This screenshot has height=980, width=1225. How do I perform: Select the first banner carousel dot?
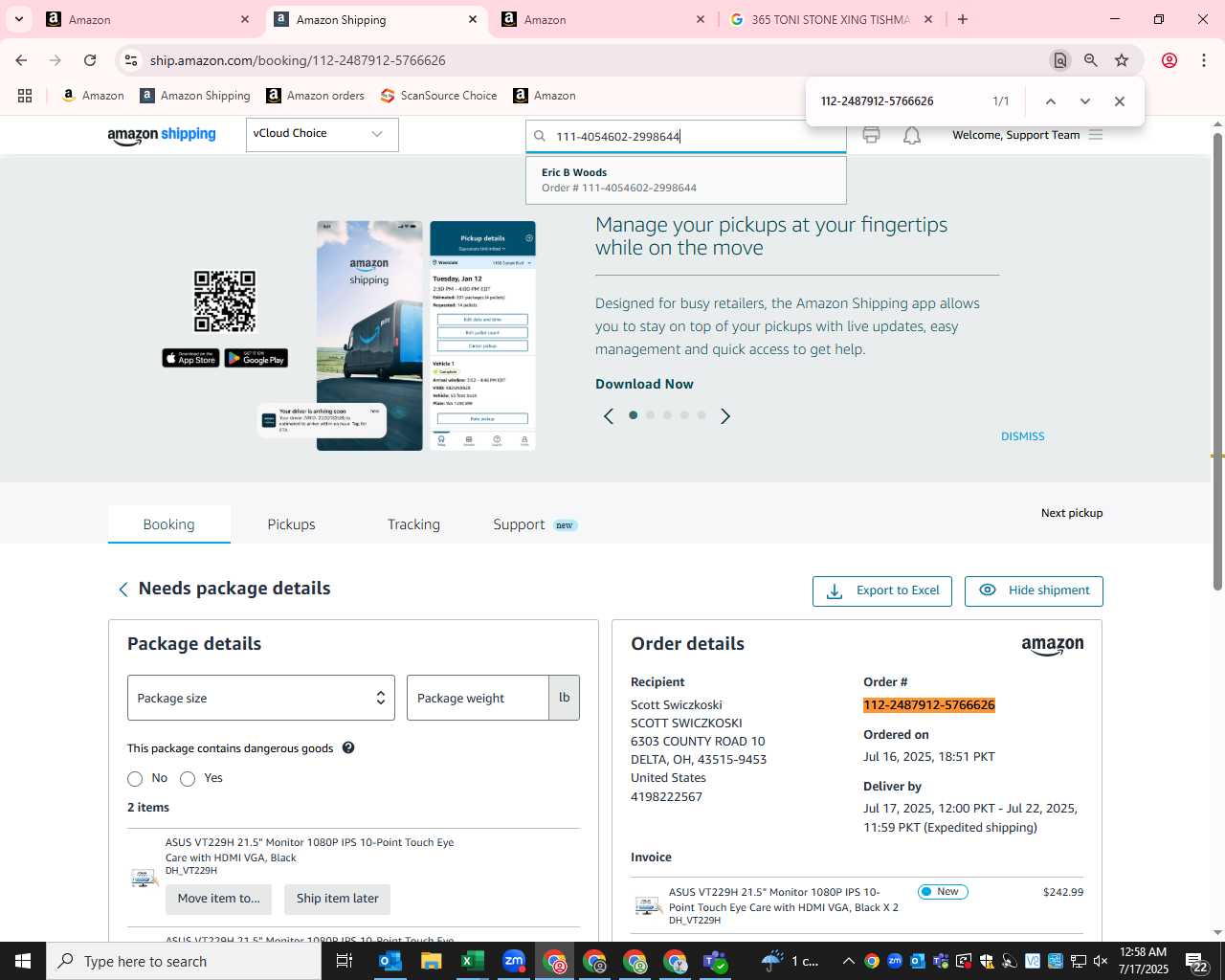coord(634,415)
